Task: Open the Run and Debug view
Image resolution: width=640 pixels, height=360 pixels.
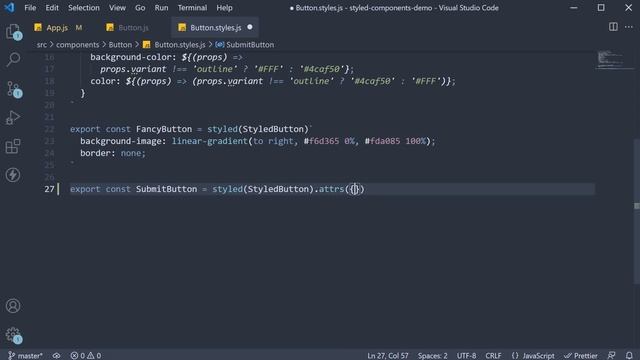Action: [13, 118]
